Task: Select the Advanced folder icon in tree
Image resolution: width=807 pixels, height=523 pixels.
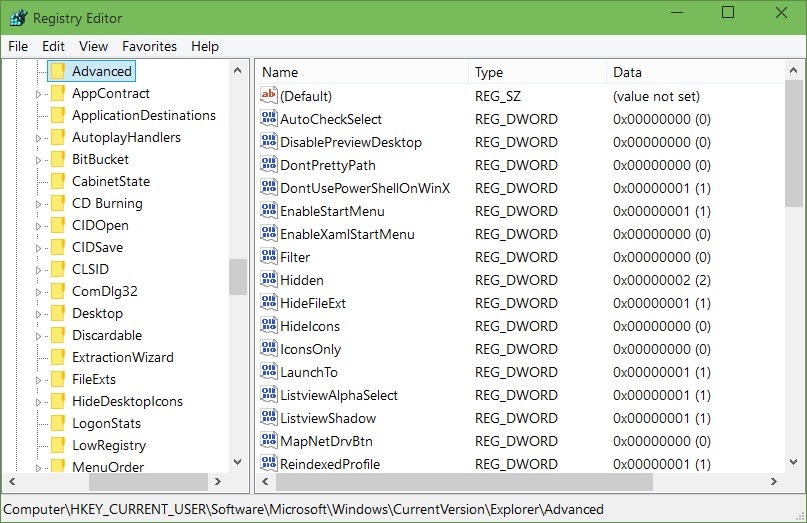Action: tap(58, 71)
